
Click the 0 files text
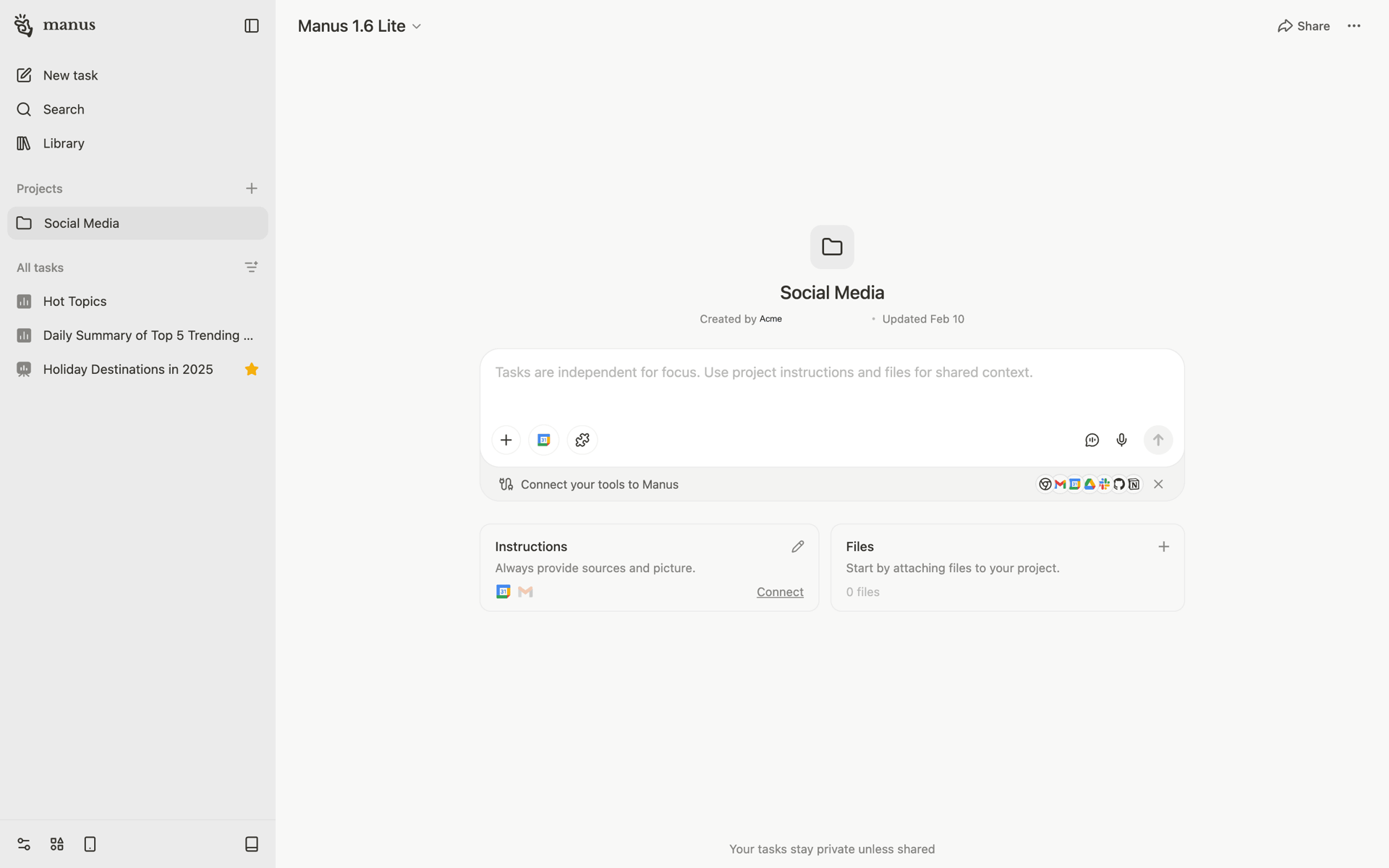863,592
